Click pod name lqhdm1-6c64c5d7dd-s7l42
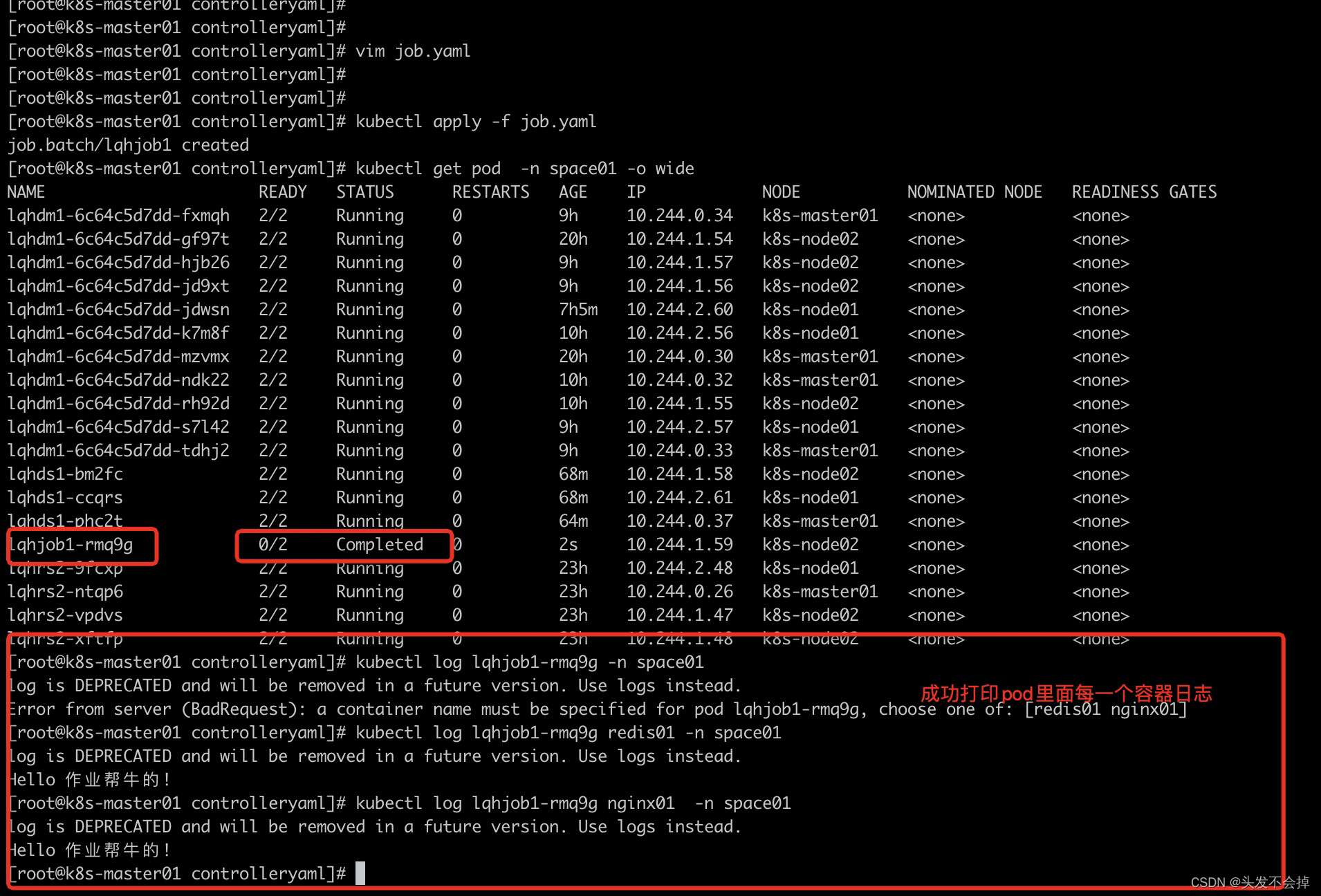 pos(118,427)
